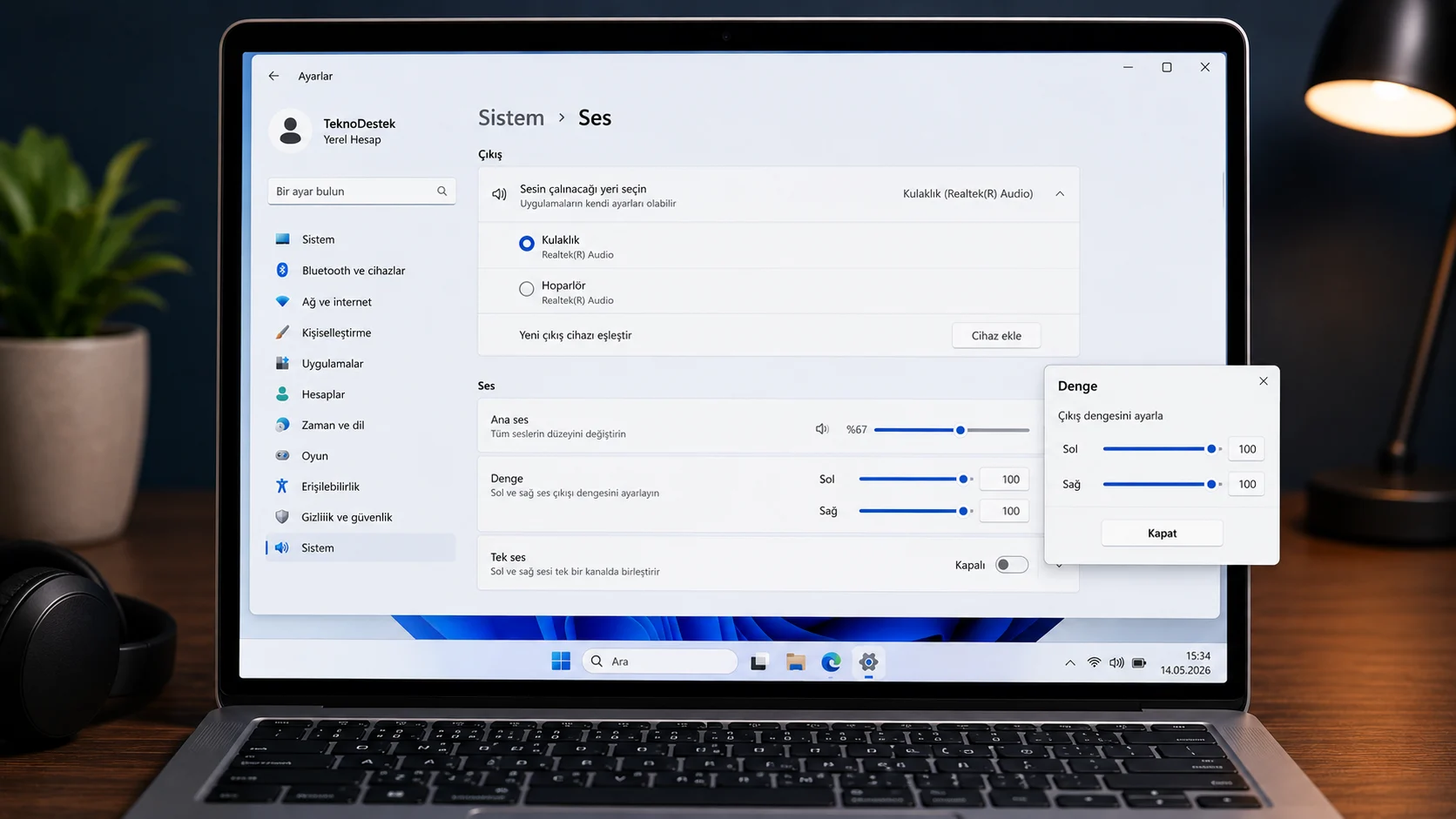1456x819 pixels.
Task: Click the magnifier icon in Bir ayar bulun
Action: (x=442, y=191)
